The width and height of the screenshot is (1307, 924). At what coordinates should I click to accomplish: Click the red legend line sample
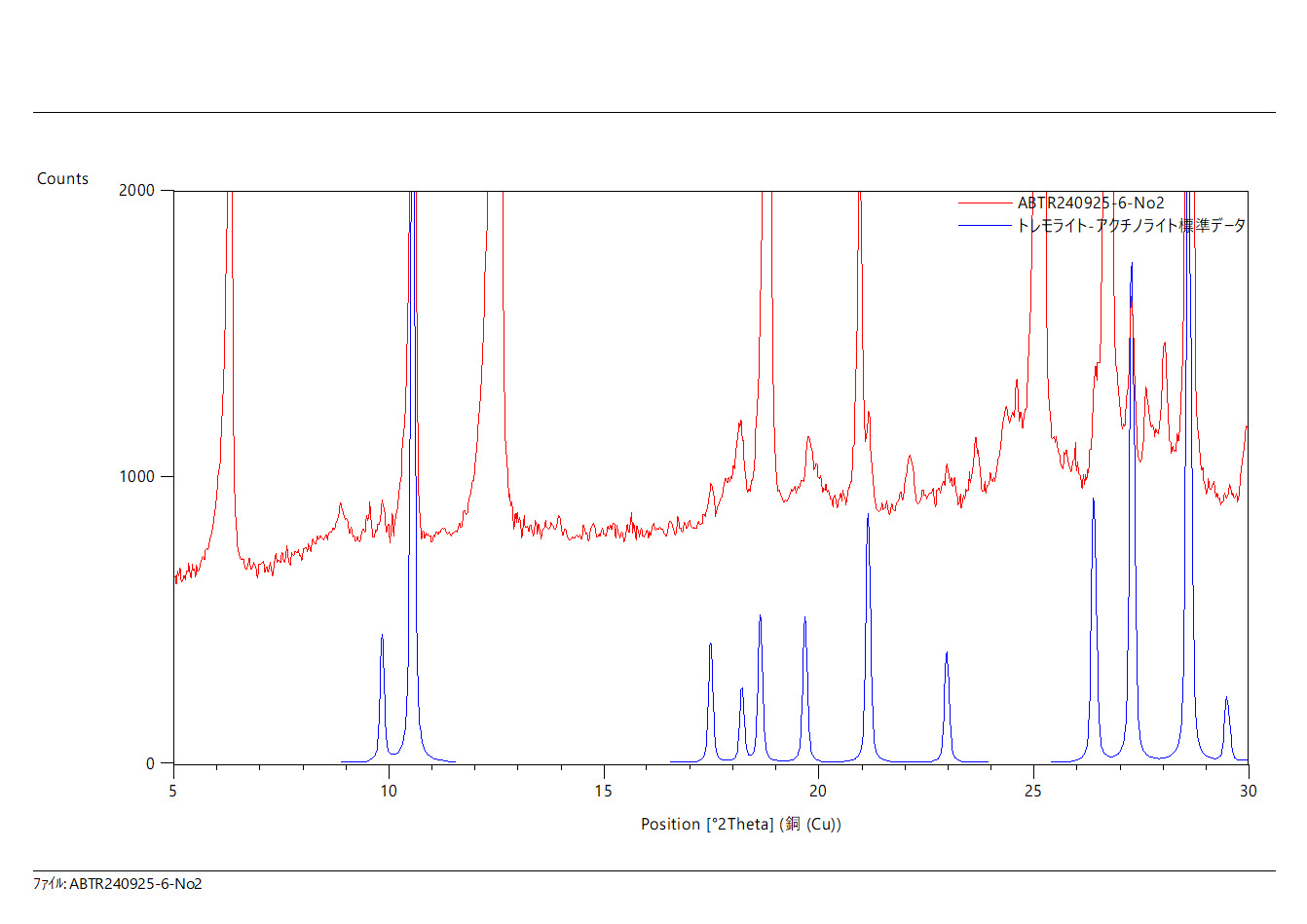tap(985, 203)
